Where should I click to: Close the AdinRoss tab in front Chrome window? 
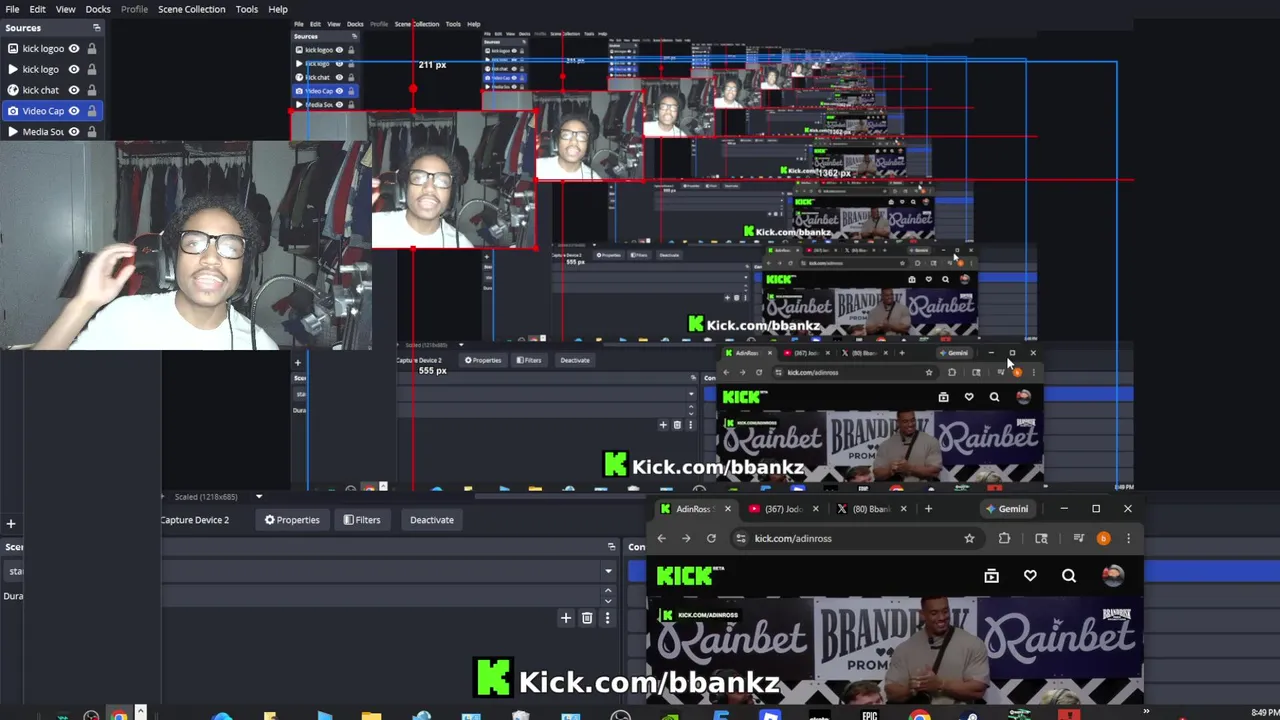coord(727,509)
